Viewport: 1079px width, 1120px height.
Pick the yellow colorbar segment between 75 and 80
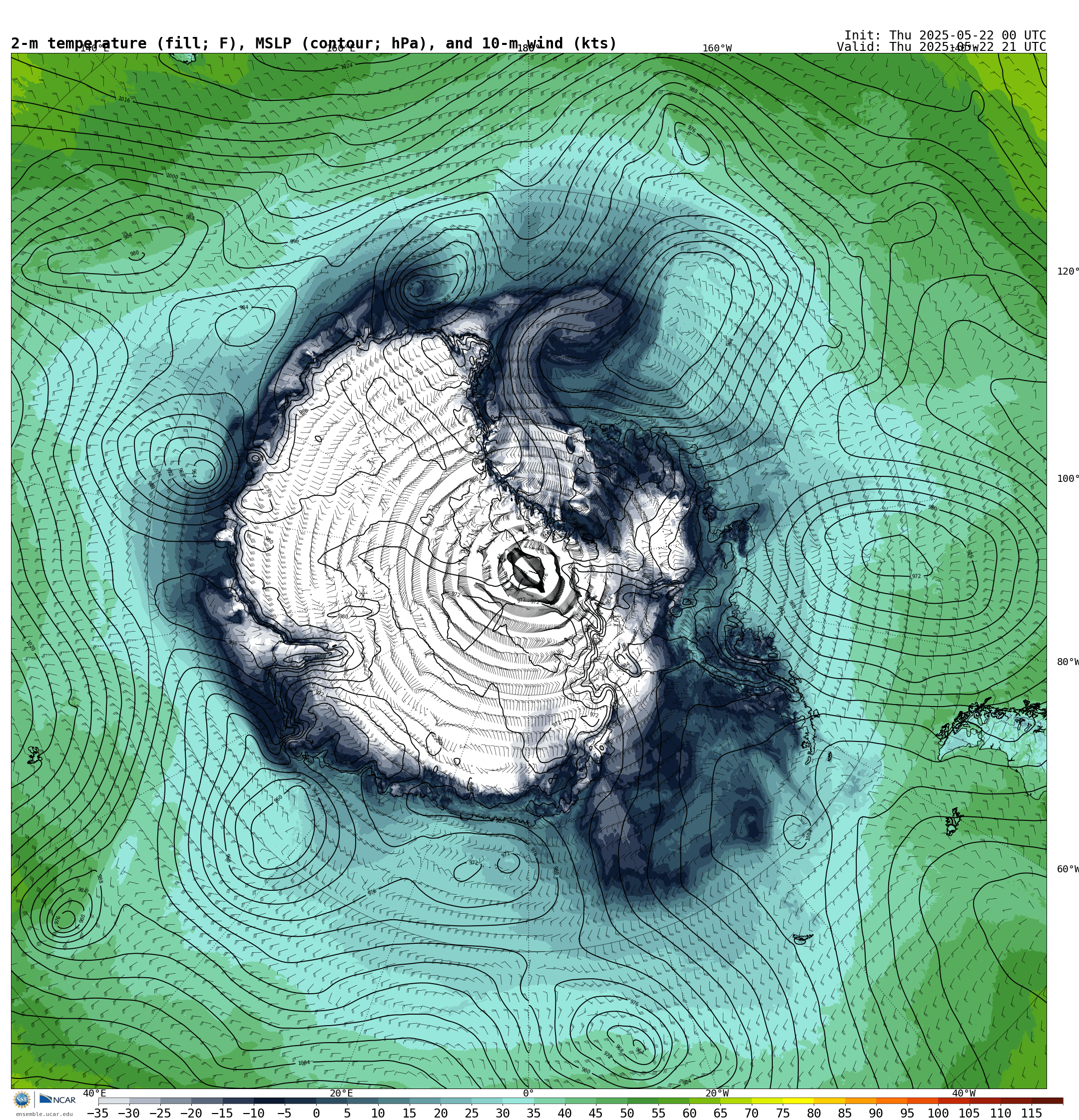click(x=798, y=1101)
